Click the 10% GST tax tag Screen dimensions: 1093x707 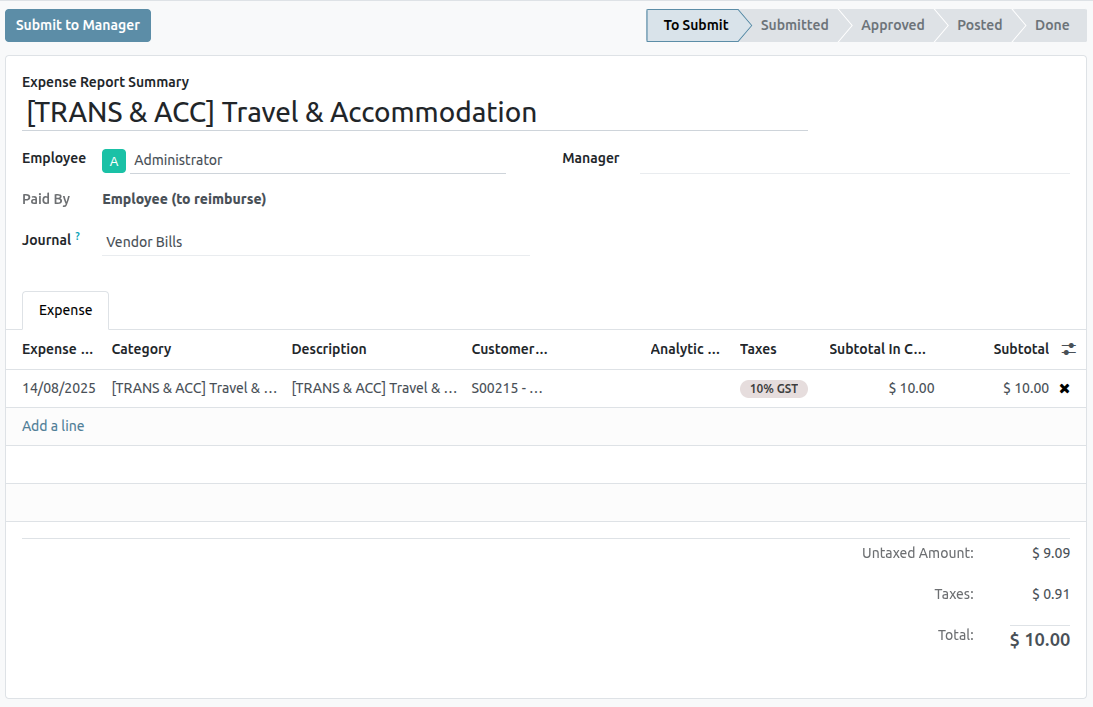[774, 389]
